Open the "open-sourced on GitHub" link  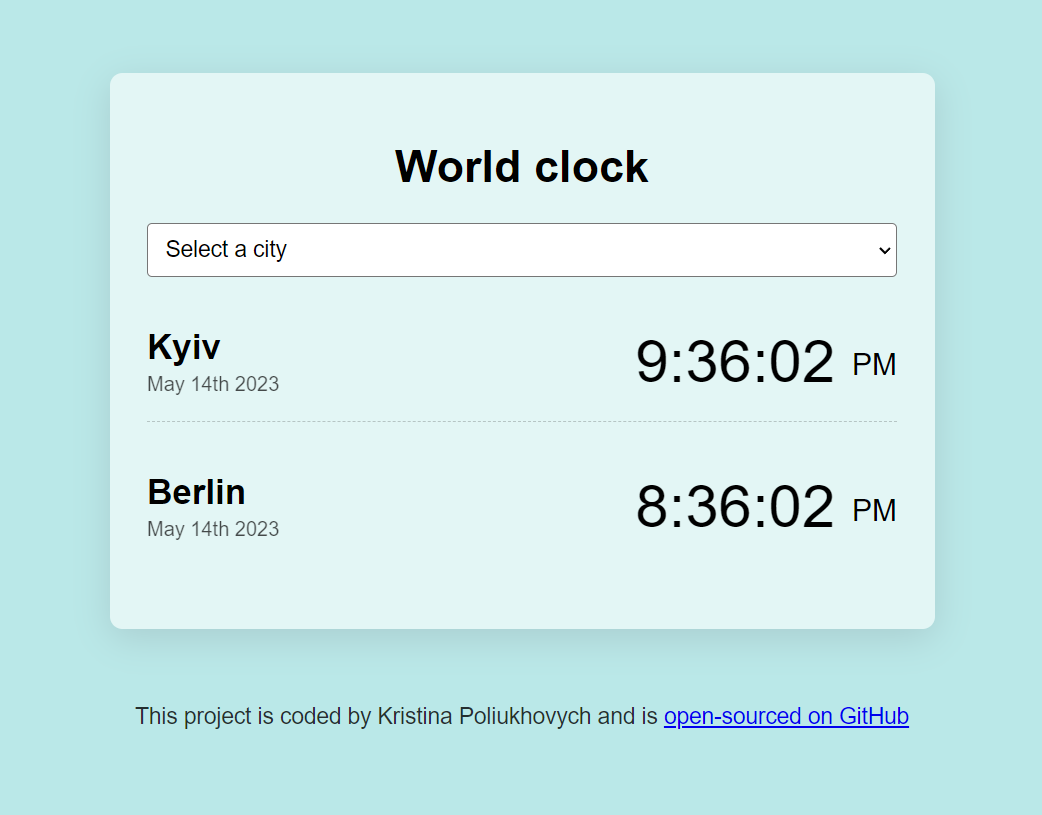click(x=786, y=716)
